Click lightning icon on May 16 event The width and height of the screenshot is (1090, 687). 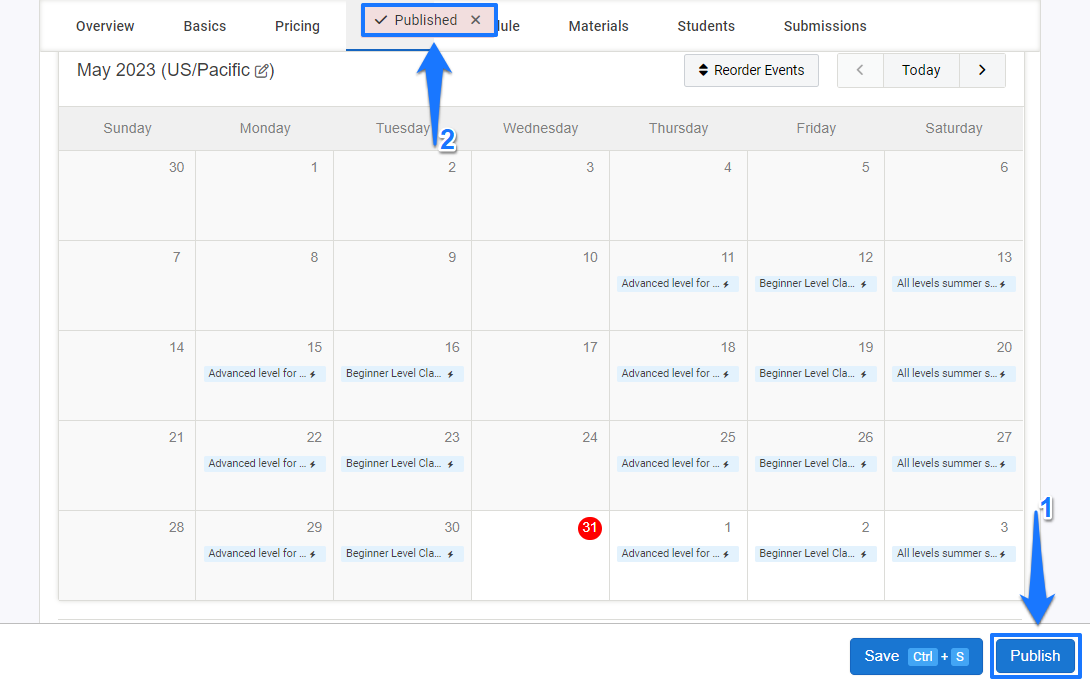(450, 374)
